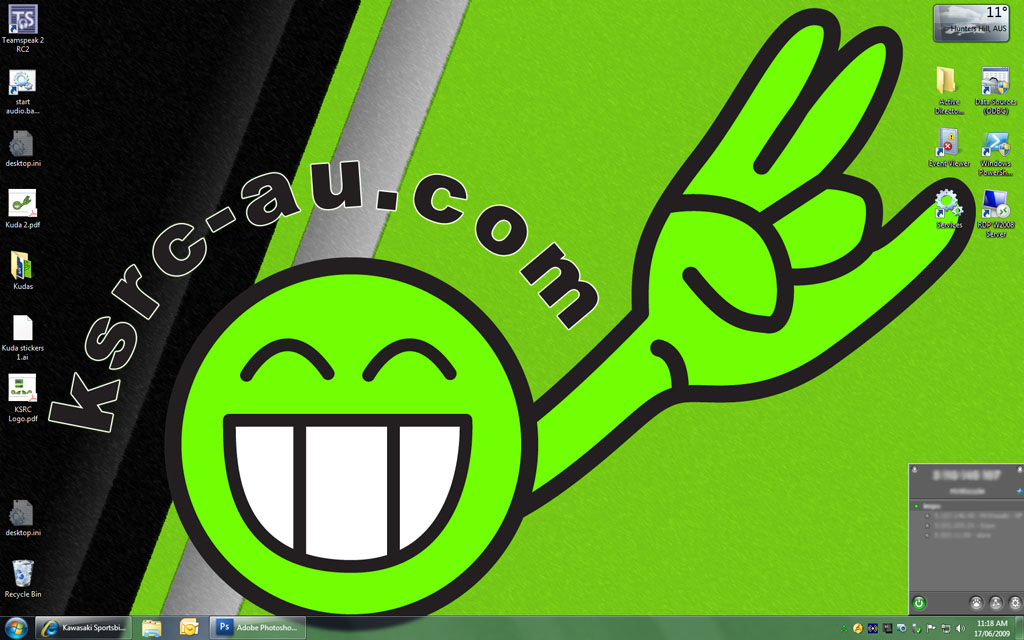Open the Recycle Bin
The width and height of the screenshot is (1024, 640).
click(22, 574)
